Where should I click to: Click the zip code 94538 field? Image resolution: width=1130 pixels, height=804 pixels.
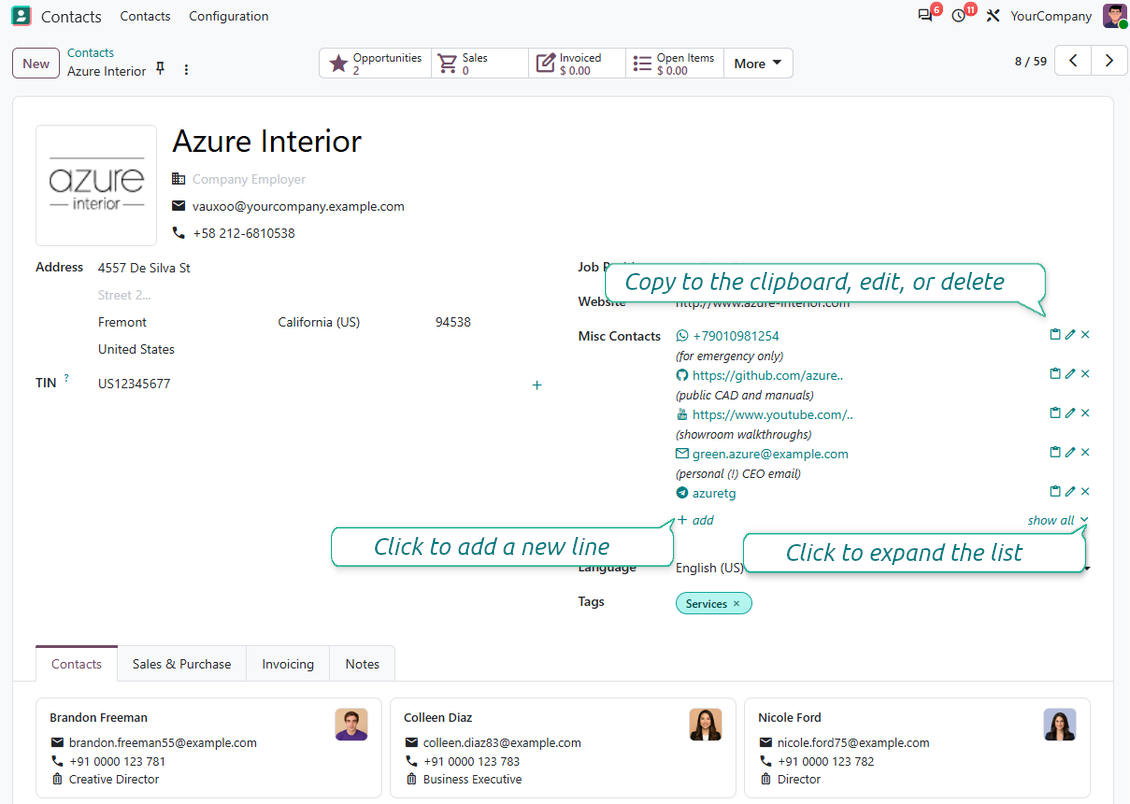pos(453,322)
